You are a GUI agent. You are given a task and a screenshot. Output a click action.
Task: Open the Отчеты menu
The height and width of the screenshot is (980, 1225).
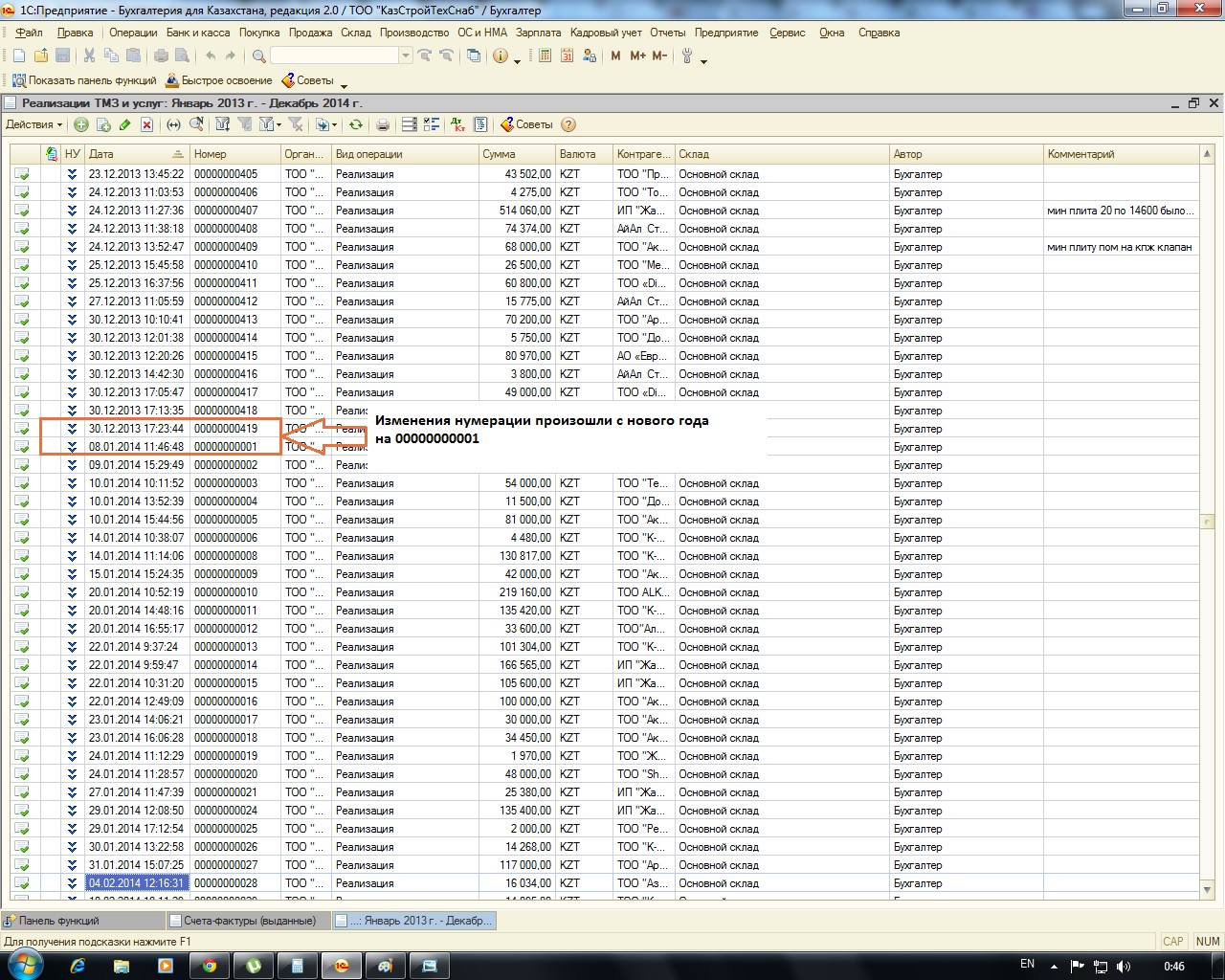[668, 33]
